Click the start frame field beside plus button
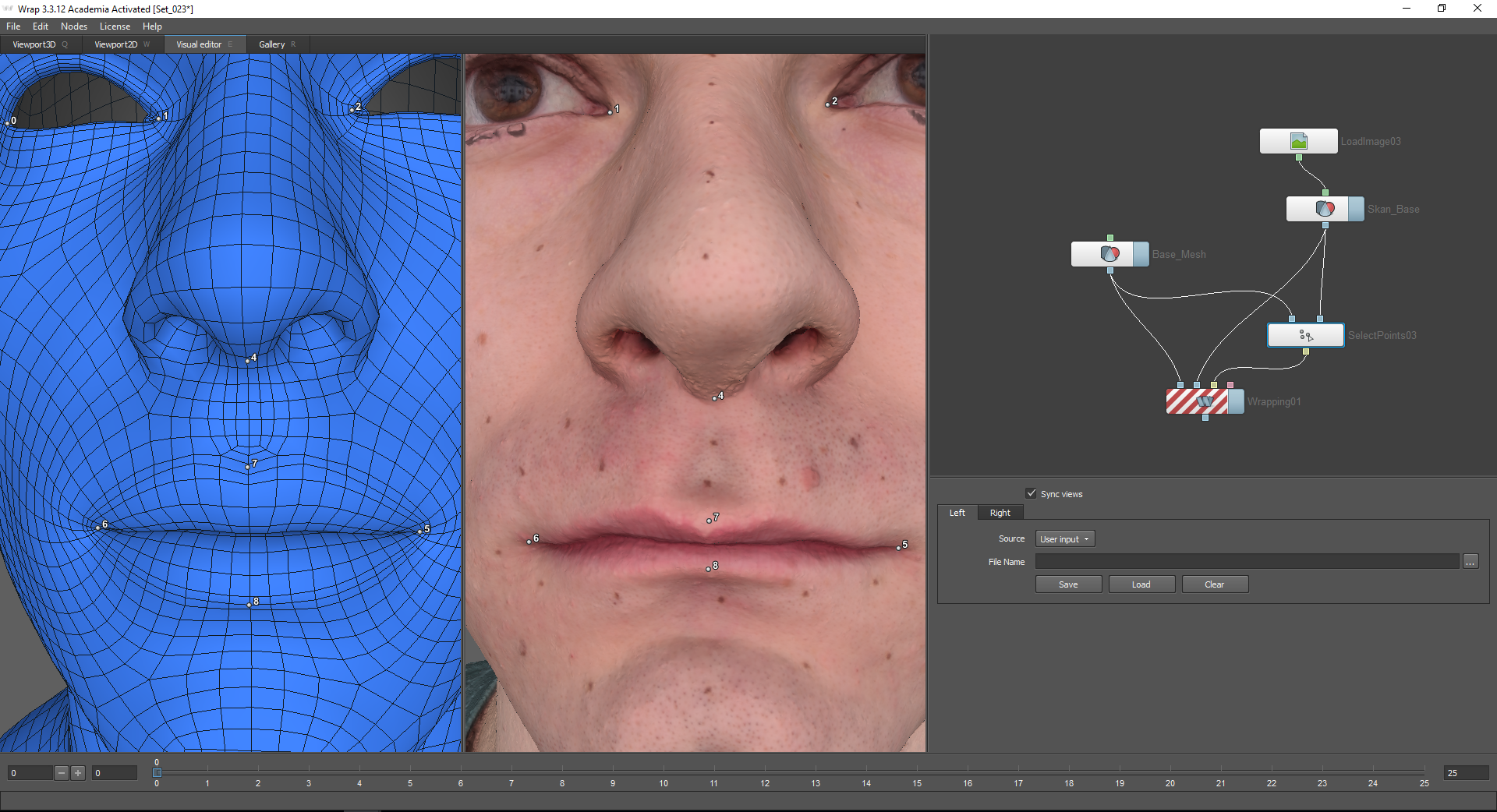Screen dimensions: 1497x812 click(115, 773)
